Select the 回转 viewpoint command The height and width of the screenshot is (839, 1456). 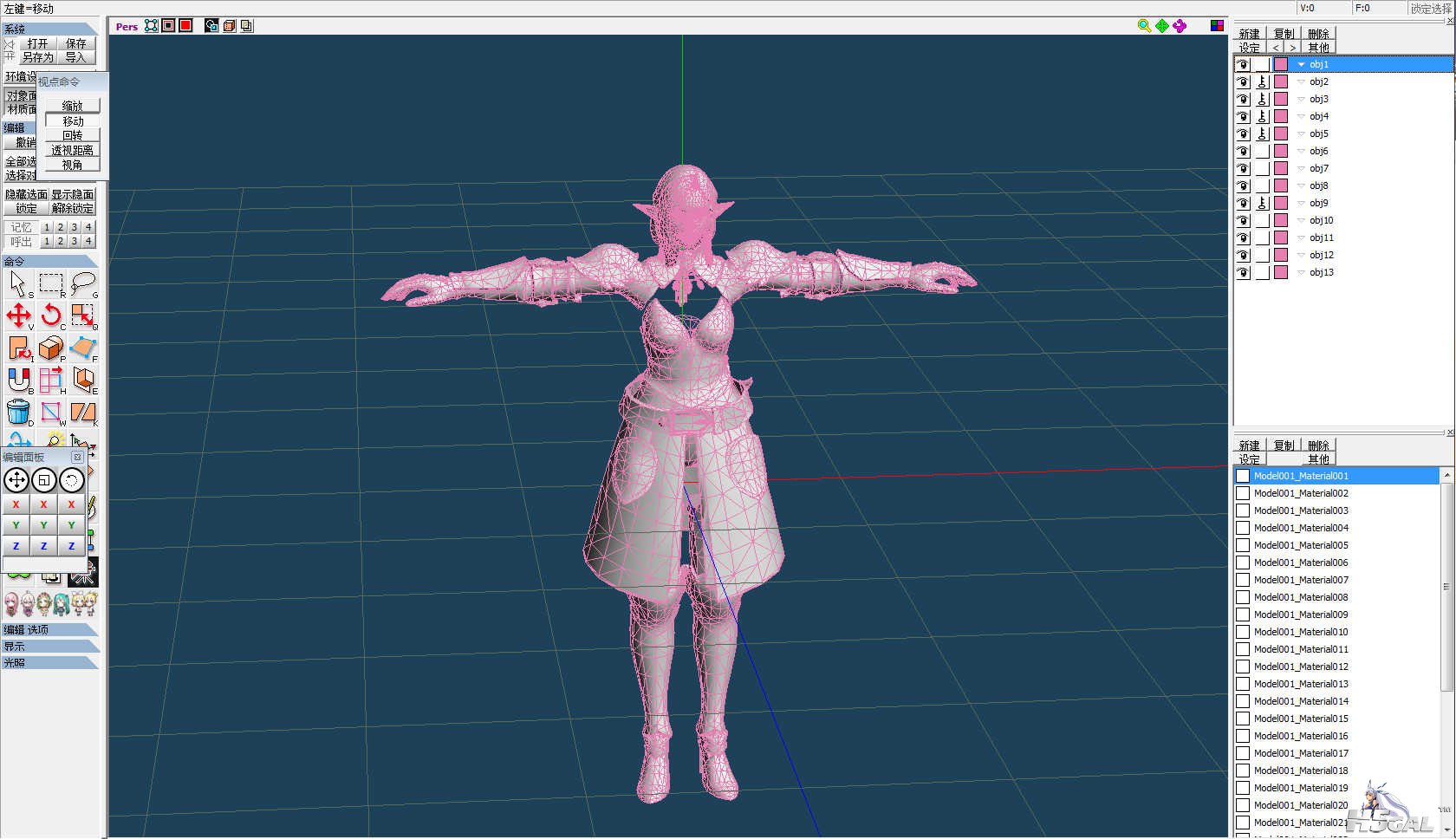(x=73, y=135)
